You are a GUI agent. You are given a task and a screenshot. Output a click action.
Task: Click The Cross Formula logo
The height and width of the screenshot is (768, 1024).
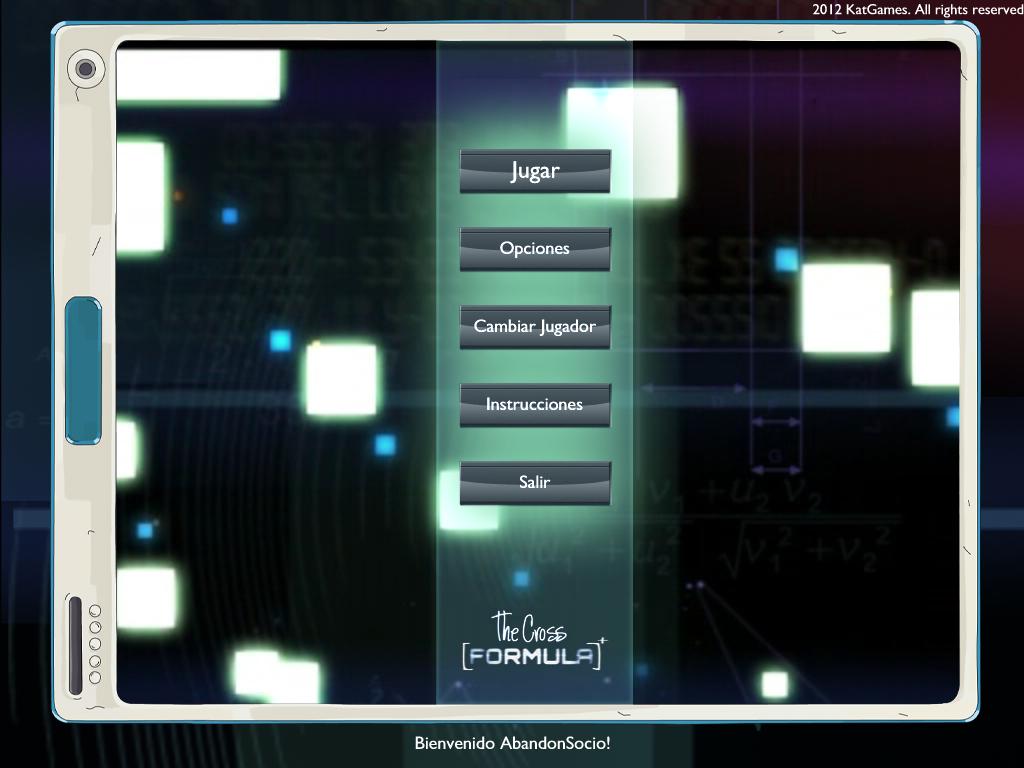pyautogui.click(x=533, y=642)
